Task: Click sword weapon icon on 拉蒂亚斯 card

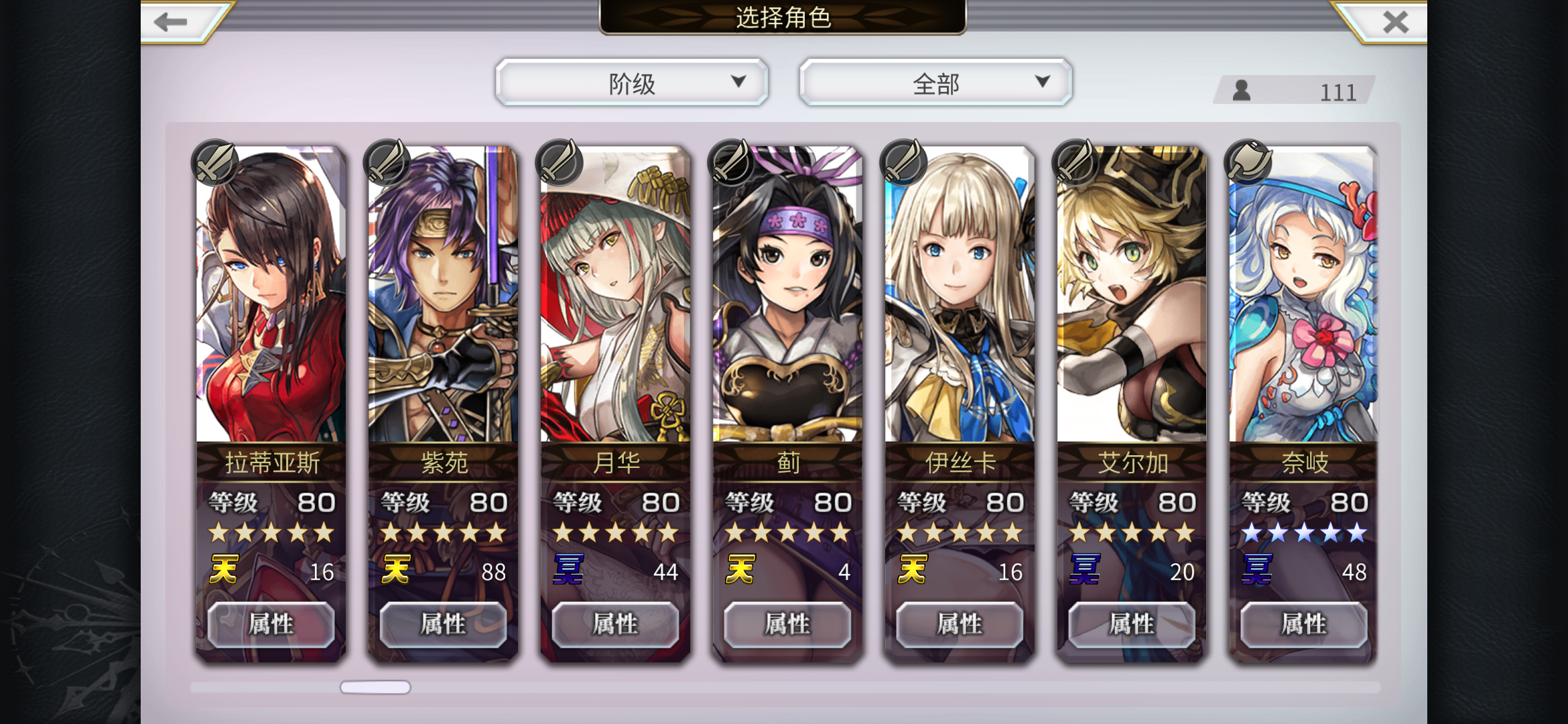Action: point(215,163)
